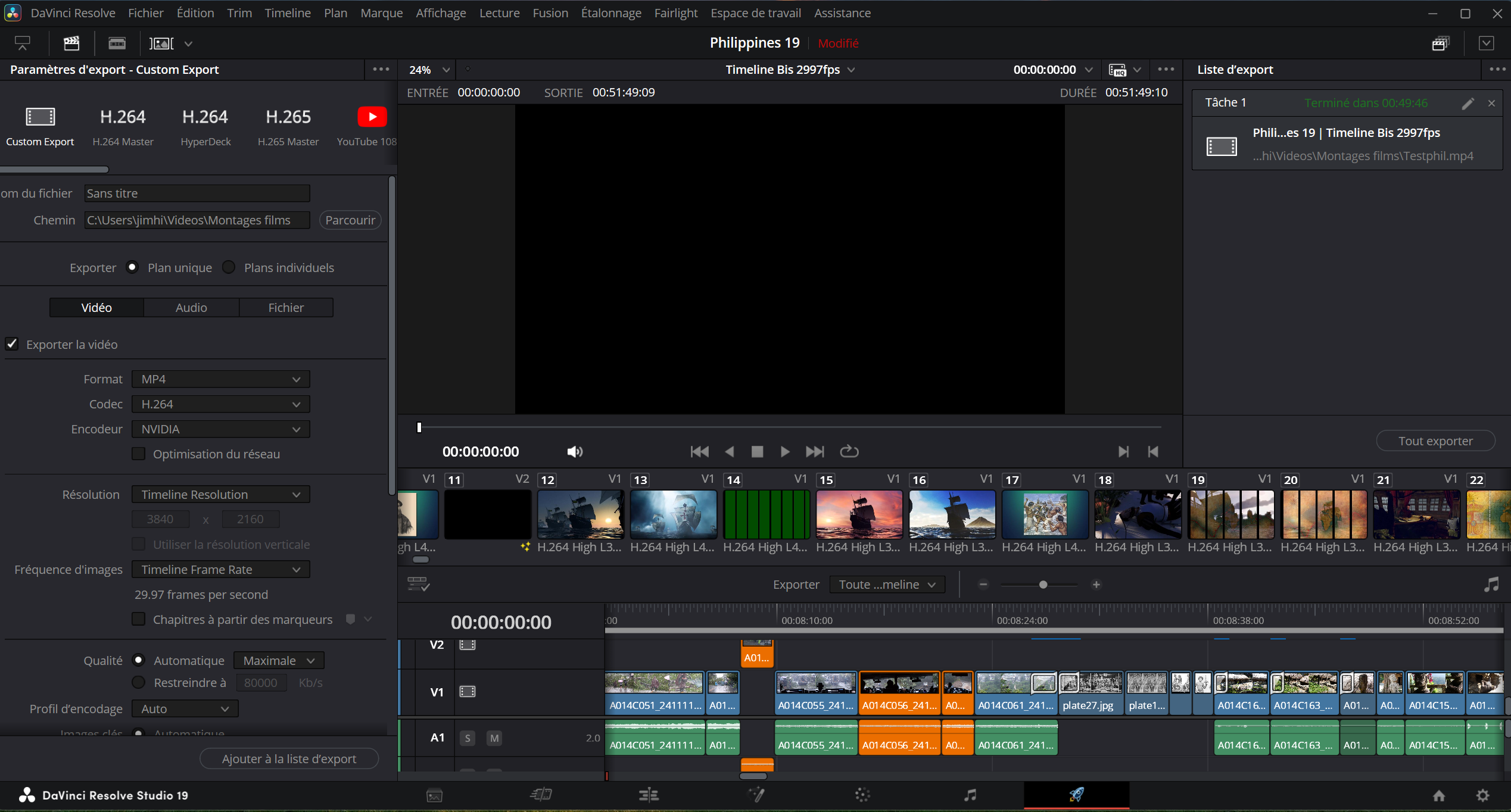The height and width of the screenshot is (812, 1511).
Task: Open the Fairlight page music note icon
Action: click(970, 795)
